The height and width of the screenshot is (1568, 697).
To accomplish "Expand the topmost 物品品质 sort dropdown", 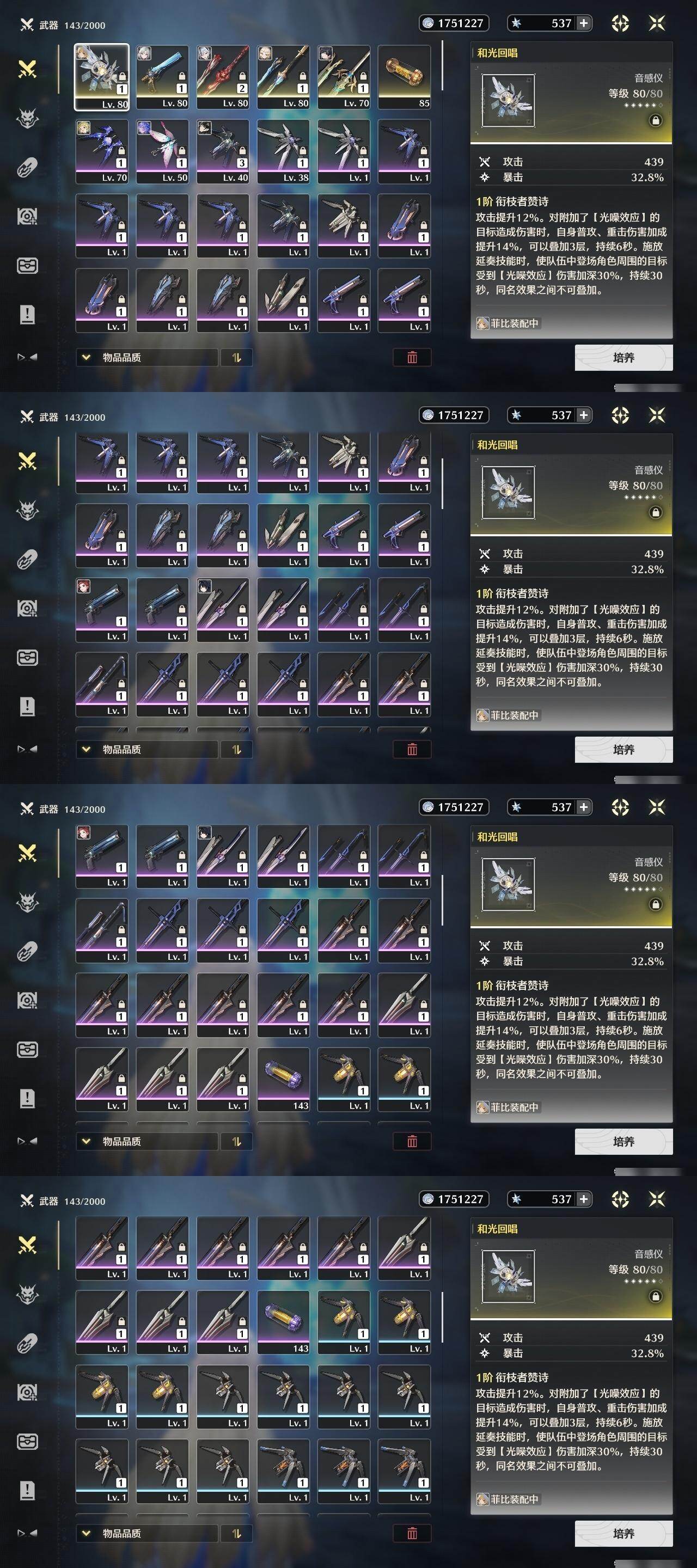I will click(146, 357).
